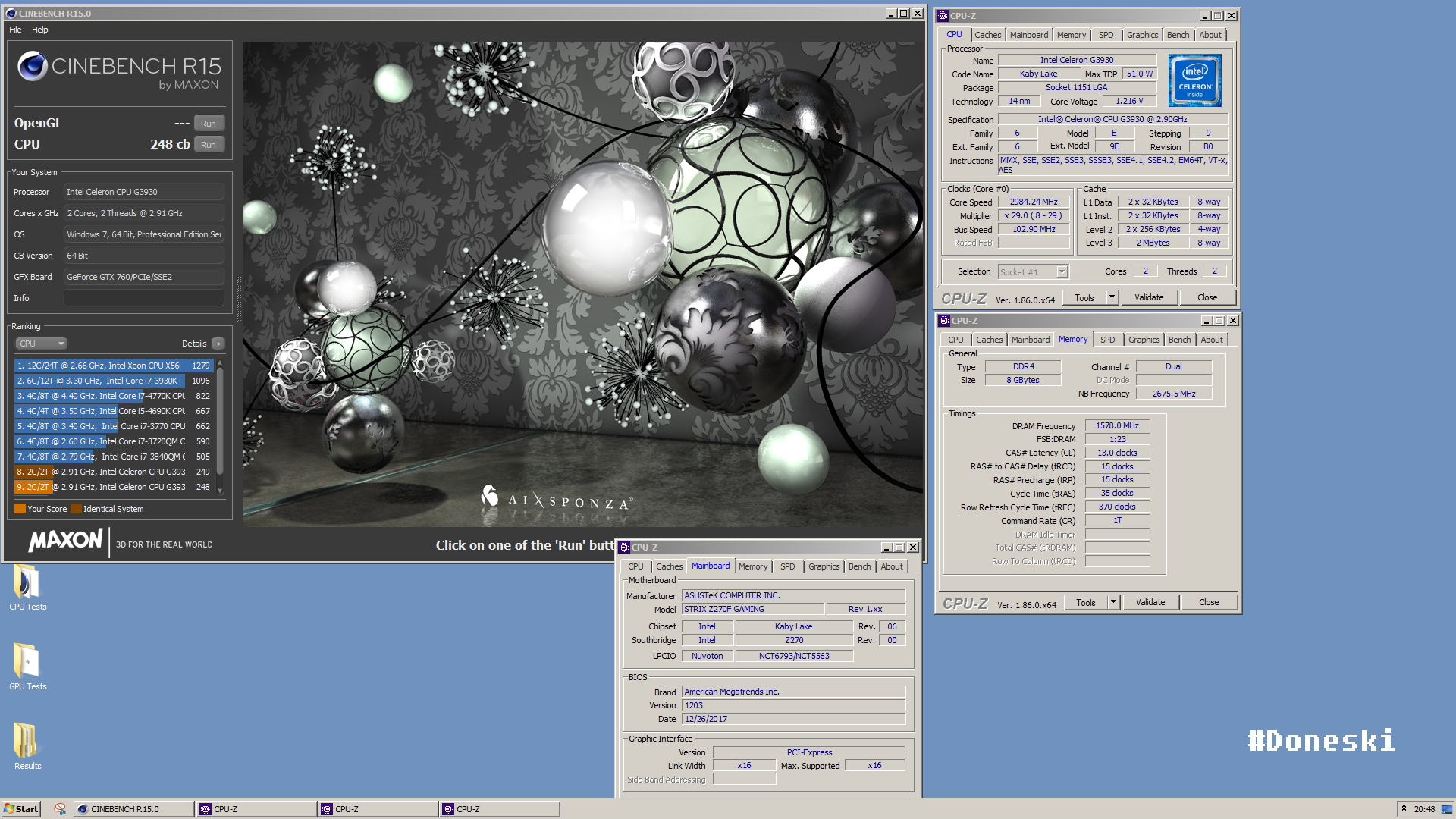Click the Info input field in Cinebench
The width and height of the screenshot is (1456, 819).
[144, 298]
